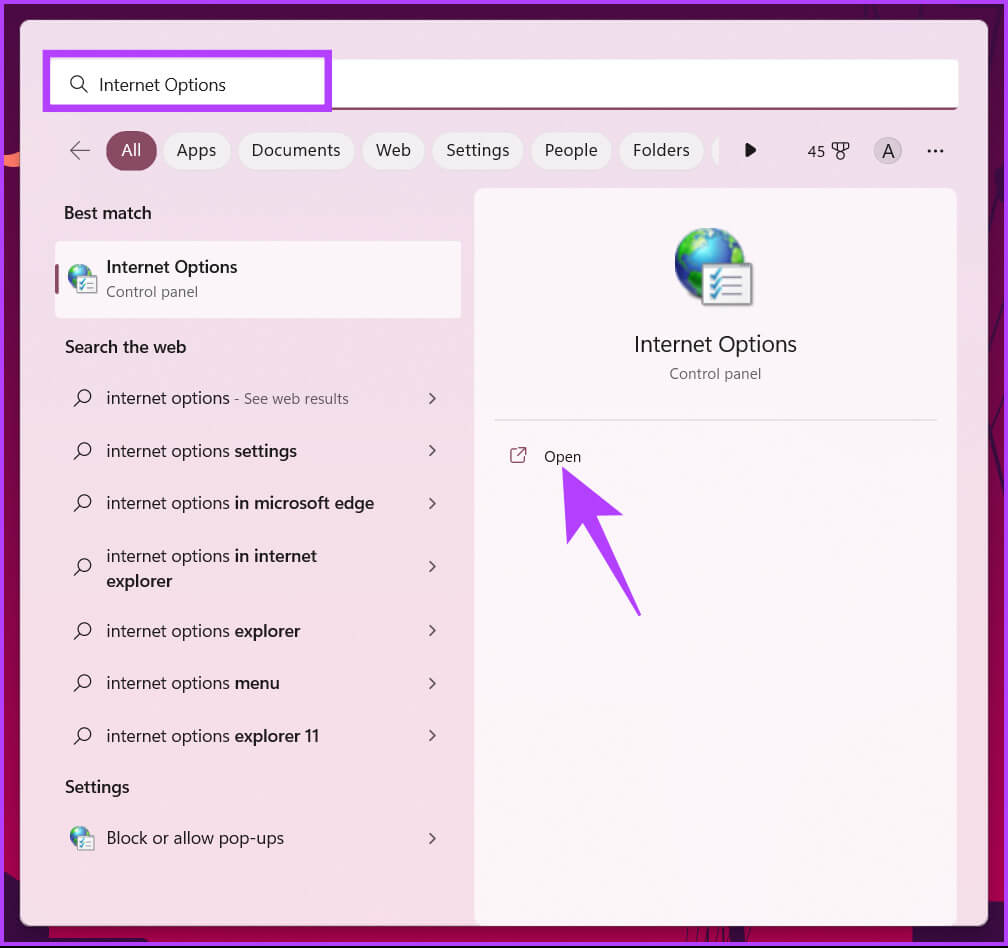Click search icon beside internet options menu
Image resolution: width=1008 pixels, height=948 pixels.
click(82, 683)
